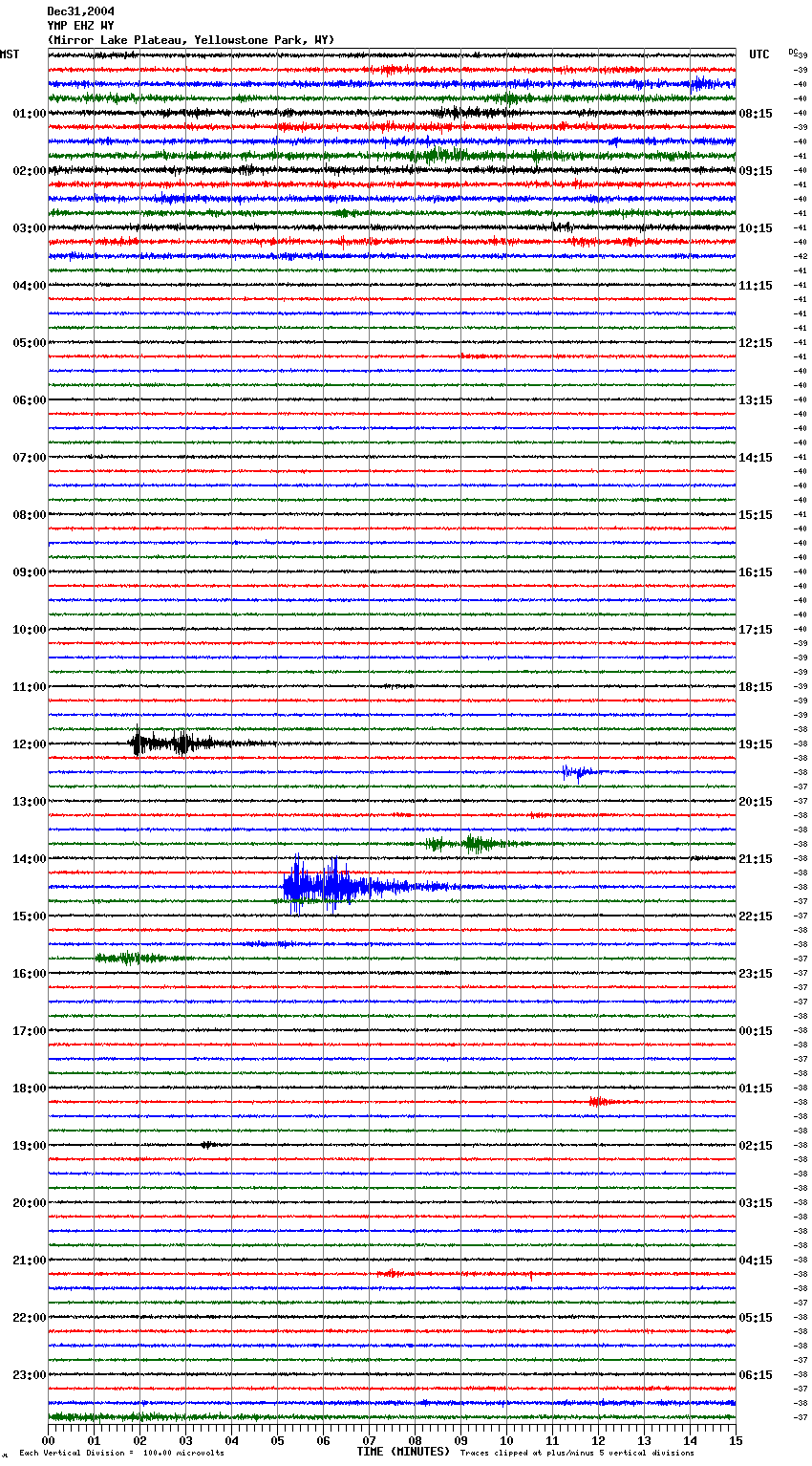Screen dimensions: 812x1466
Task: Select the 02:00 MST time label
Action: click(x=30, y=171)
